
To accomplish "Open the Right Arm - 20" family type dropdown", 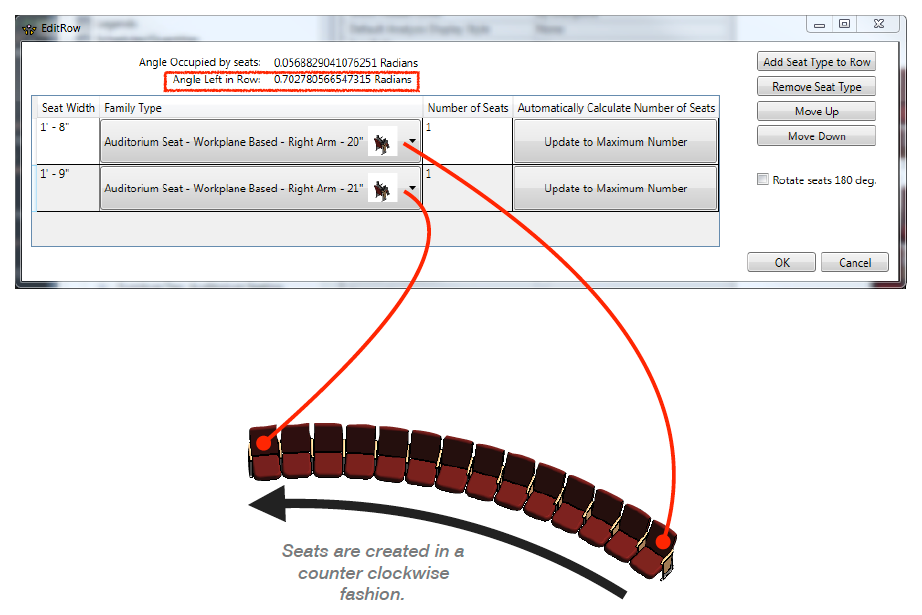I will click(410, 141).
